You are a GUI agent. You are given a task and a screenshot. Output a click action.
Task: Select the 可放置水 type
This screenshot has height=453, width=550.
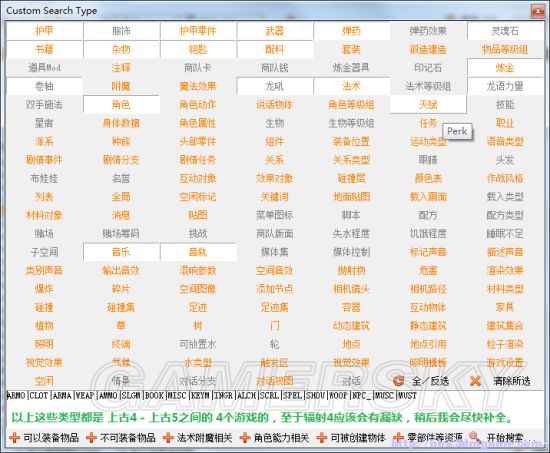point(198,344)
